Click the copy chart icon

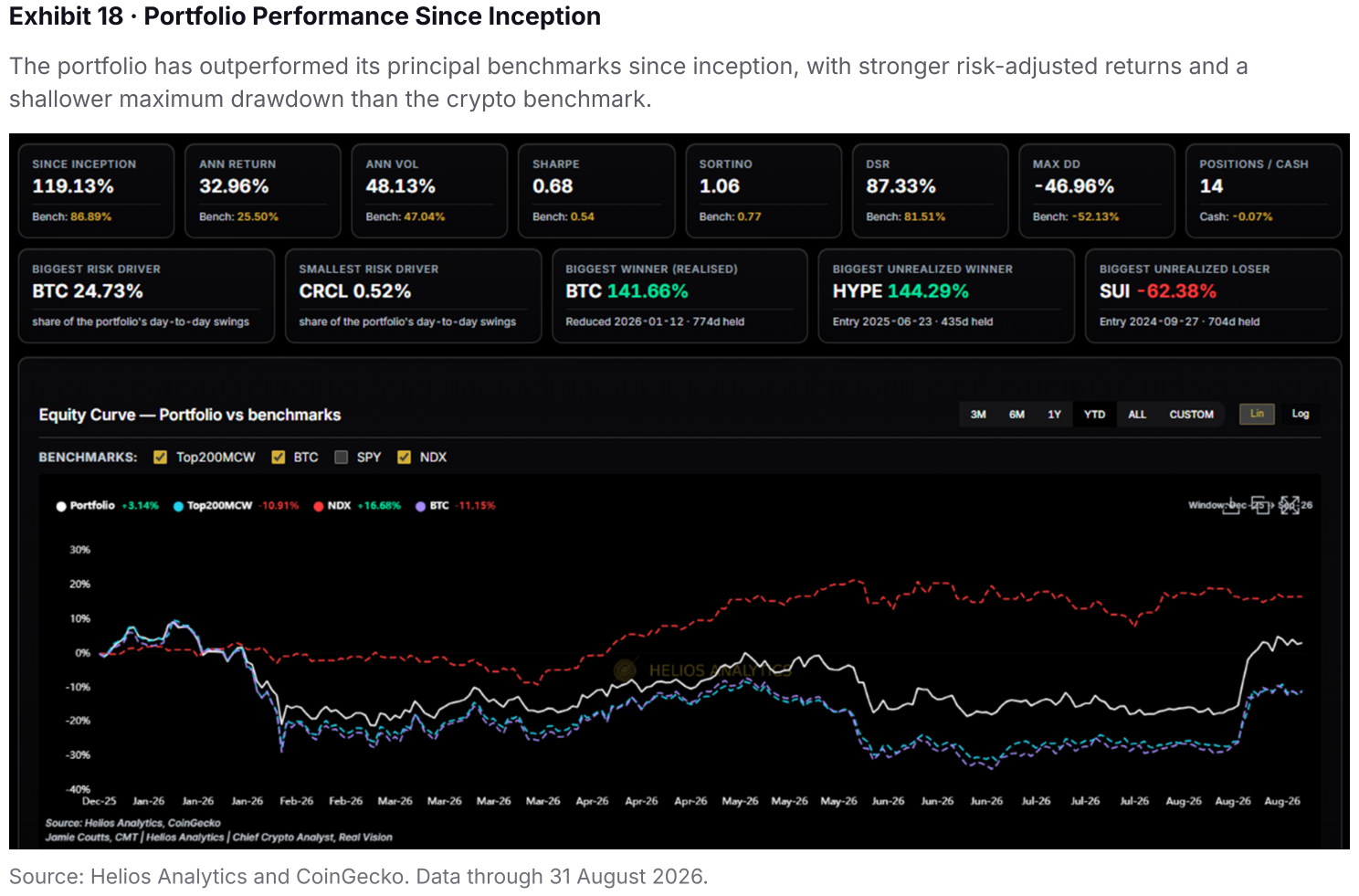coord(1261,505)
